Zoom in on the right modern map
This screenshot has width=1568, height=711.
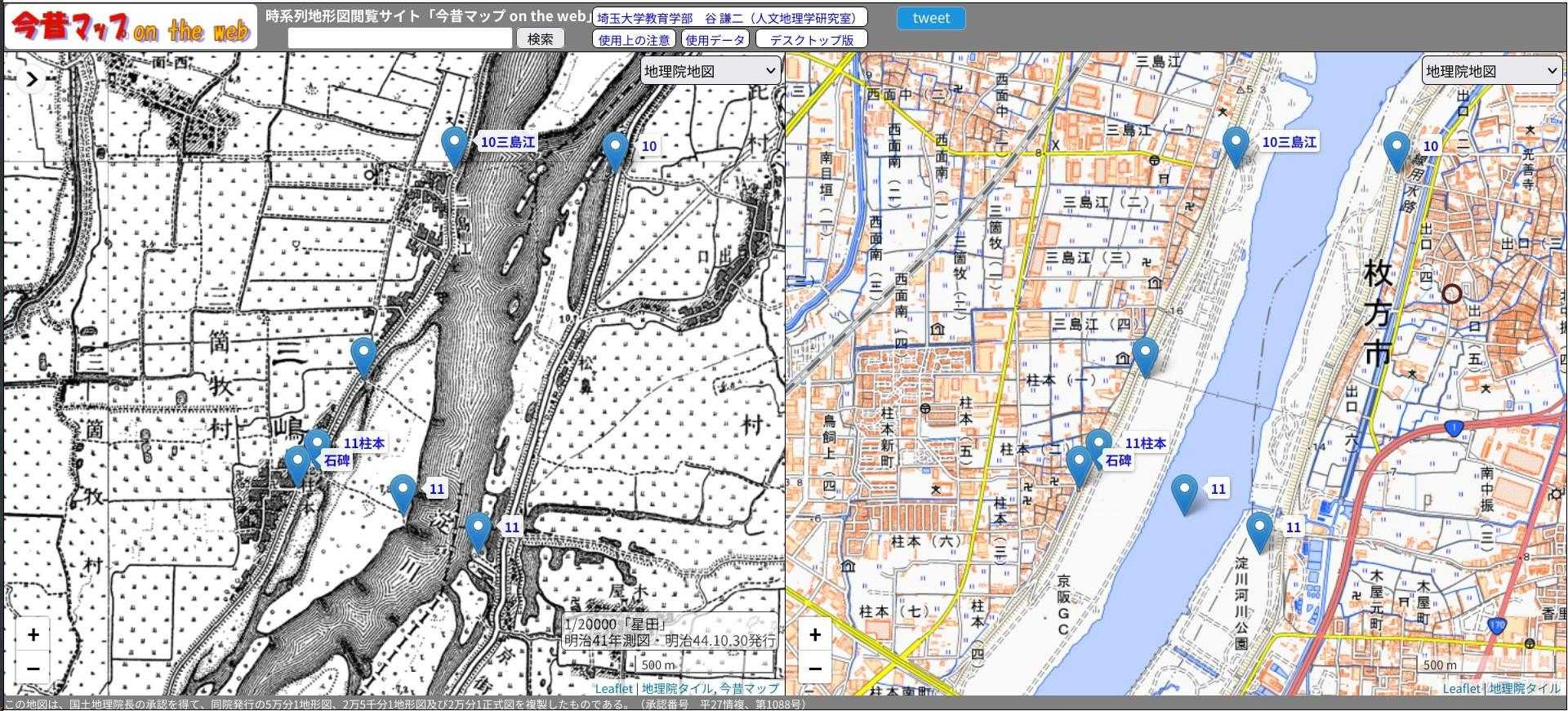click(x=814, y=635)
